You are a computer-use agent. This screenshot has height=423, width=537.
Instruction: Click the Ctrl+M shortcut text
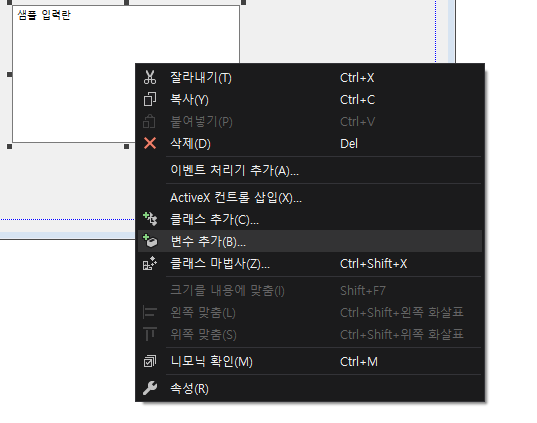359,362
